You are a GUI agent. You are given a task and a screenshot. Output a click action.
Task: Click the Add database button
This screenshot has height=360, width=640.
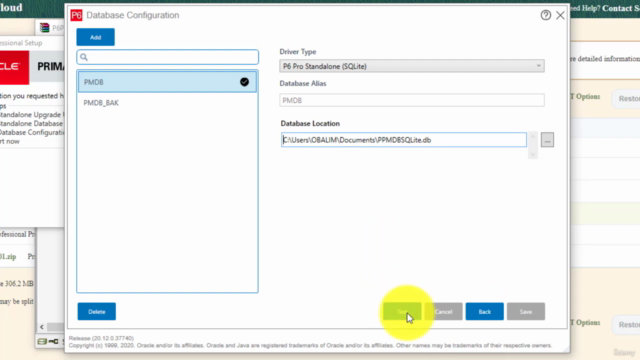[x=96, y=37]
